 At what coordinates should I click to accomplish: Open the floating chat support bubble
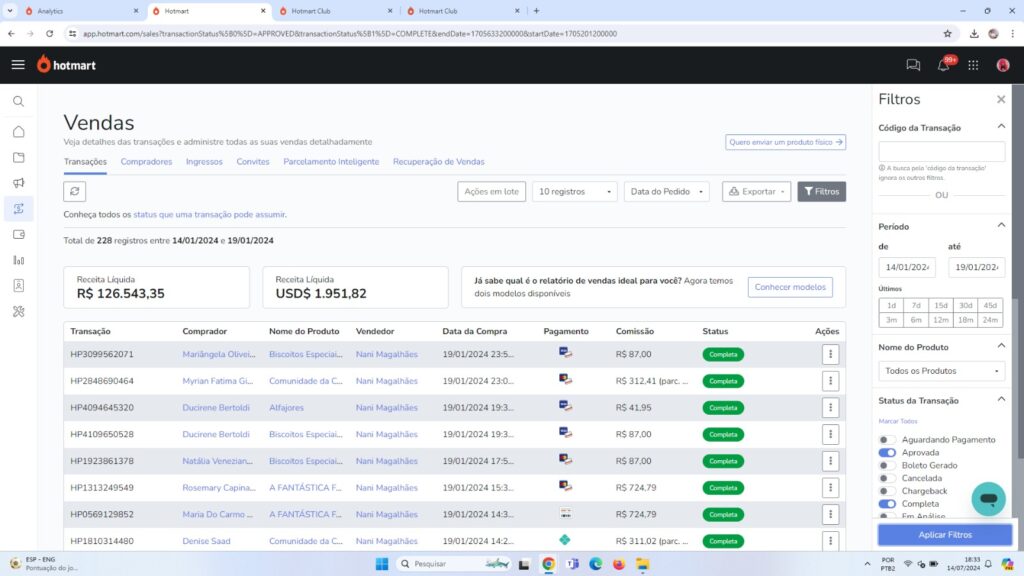(988, 499)
